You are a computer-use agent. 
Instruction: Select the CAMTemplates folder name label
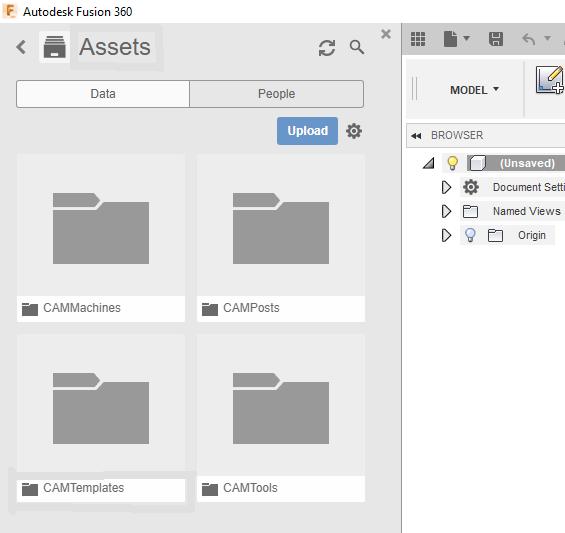[84, 488]
